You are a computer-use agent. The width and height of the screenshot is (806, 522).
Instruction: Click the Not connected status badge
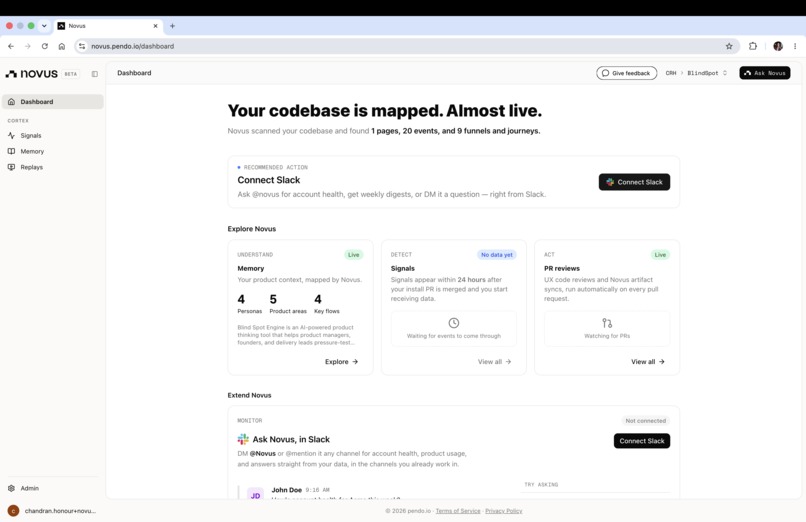pos(645,421)
